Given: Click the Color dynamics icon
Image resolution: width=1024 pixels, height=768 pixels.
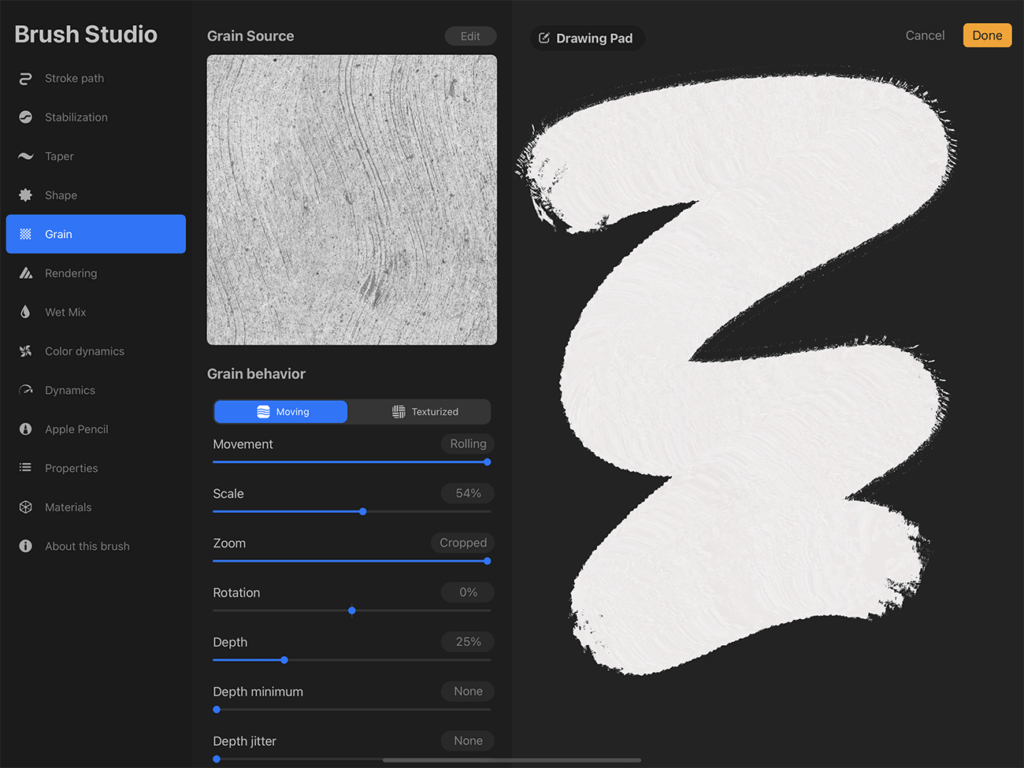Looking at the screenshot, I should pos(25,351).
